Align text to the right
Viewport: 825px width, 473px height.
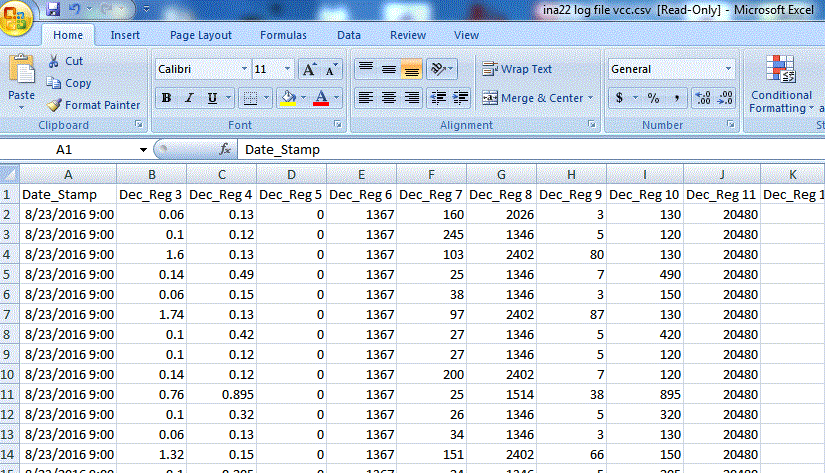411,98
